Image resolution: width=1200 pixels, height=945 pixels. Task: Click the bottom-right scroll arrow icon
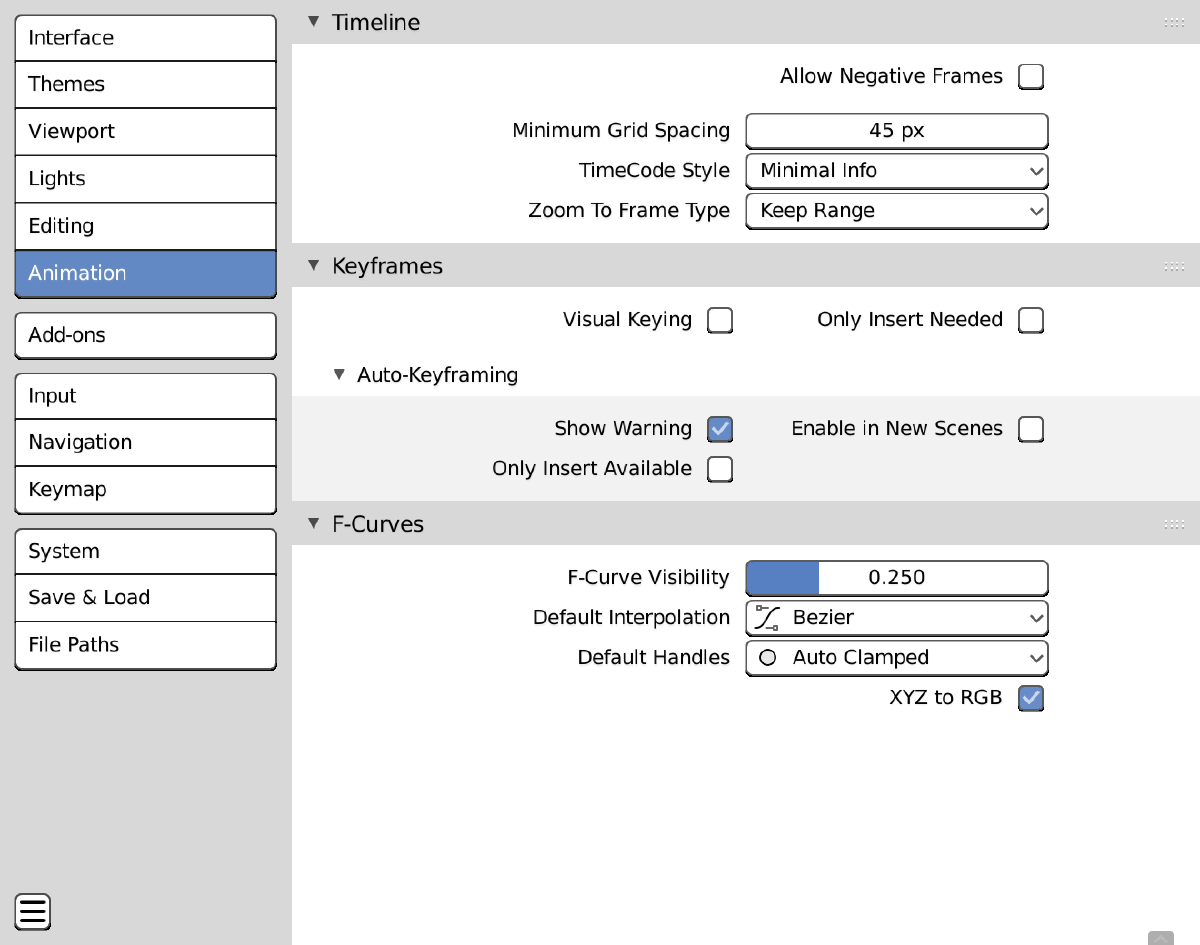(x=1161, y=938)
